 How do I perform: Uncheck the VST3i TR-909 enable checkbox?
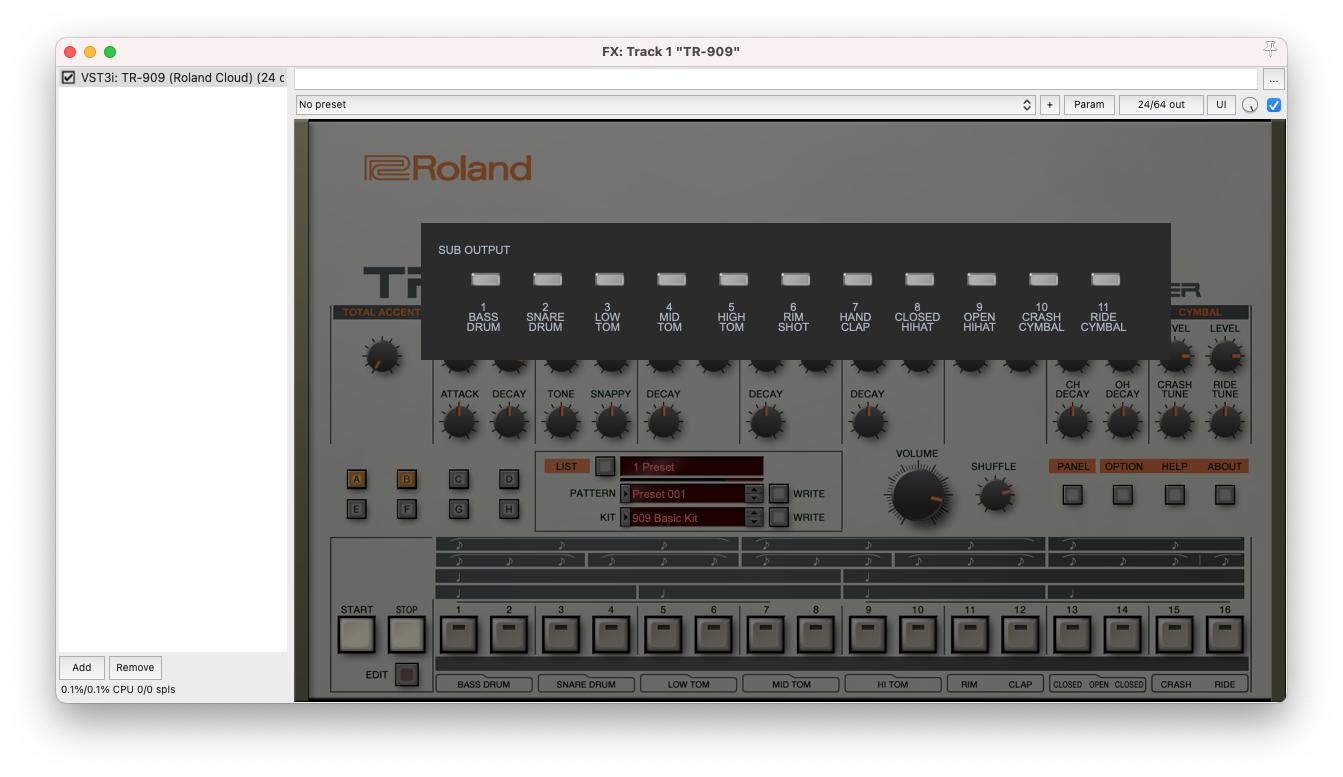[x=68, y=77]
